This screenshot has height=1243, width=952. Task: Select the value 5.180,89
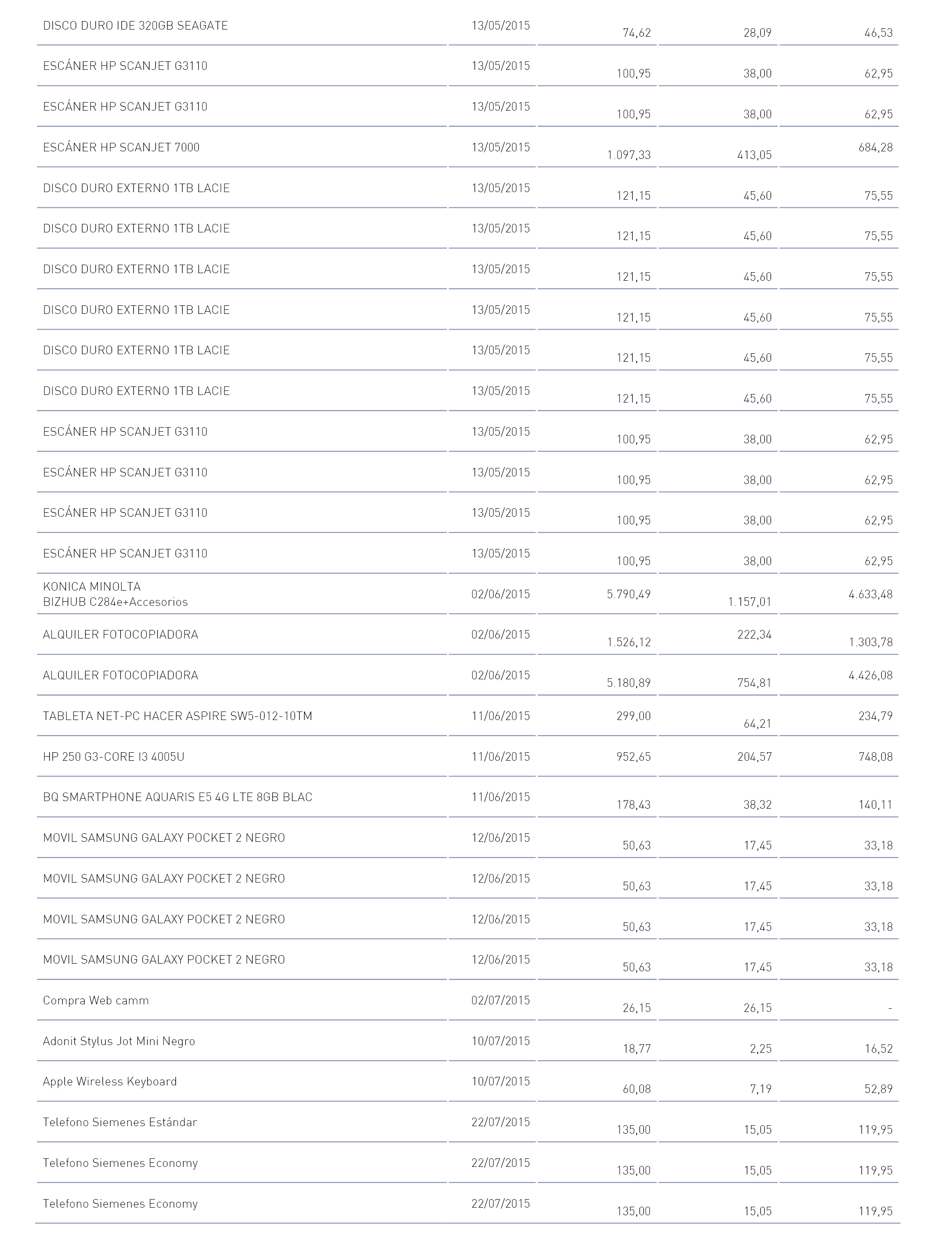629,683
